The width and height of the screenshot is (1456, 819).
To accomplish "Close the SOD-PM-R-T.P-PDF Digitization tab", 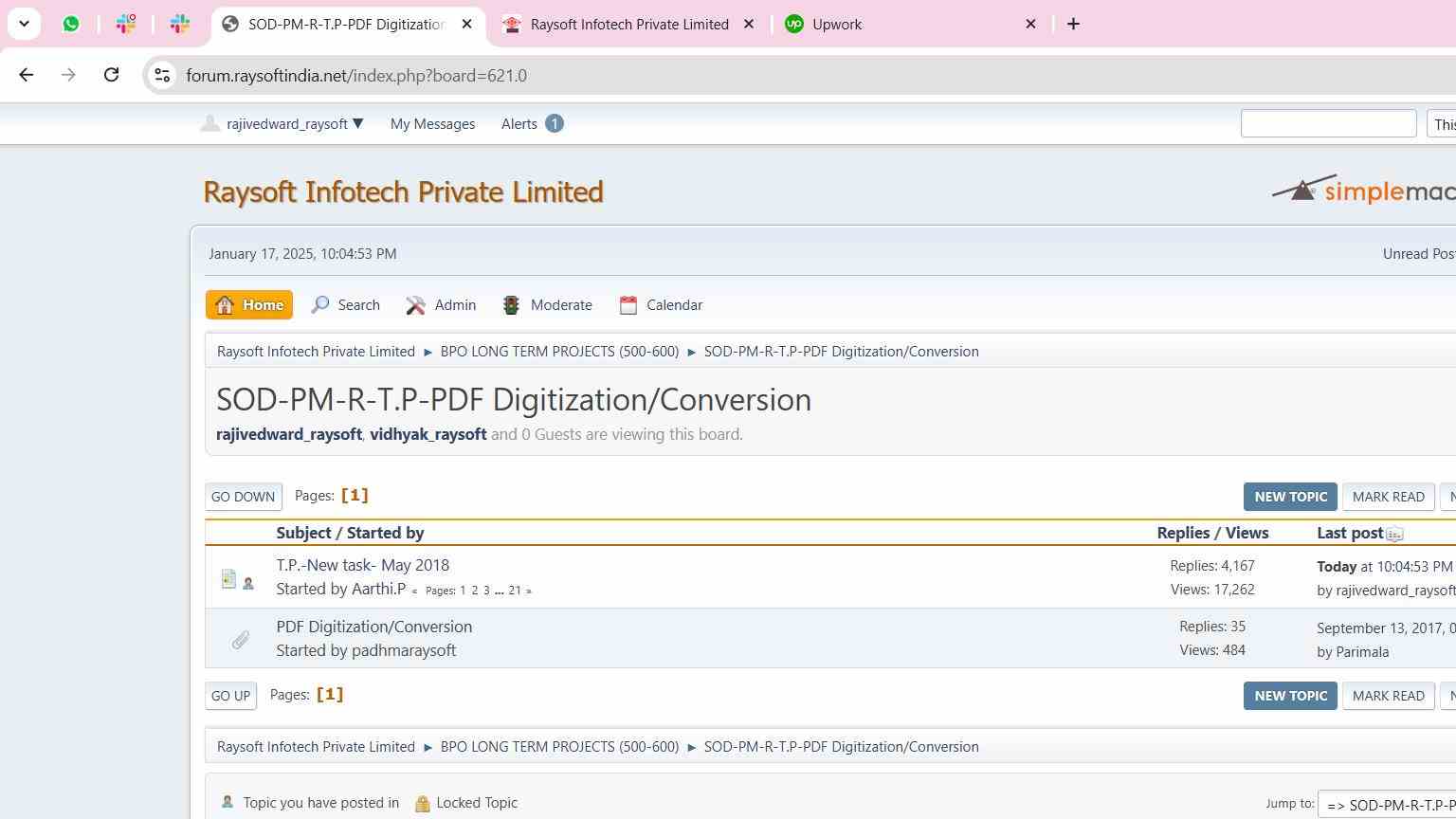I will click(466, 24).
